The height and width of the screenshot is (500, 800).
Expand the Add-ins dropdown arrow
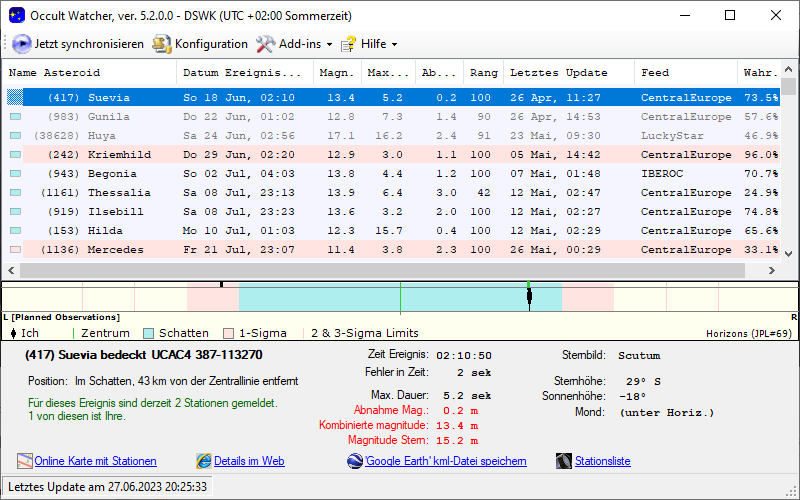[329, 45]
